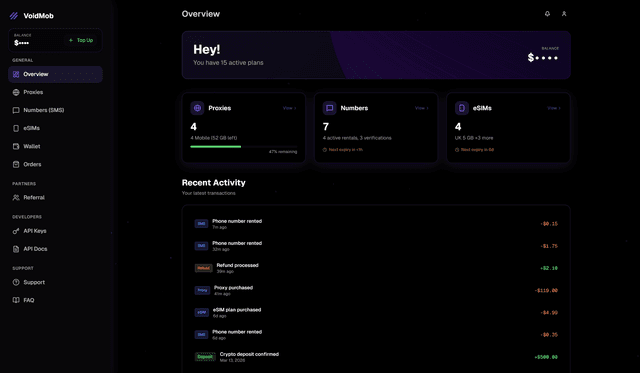Open Numbers (SMS) in sidebar
The height and width of the screenshot is (373, 640).
(x=55, y=110)
